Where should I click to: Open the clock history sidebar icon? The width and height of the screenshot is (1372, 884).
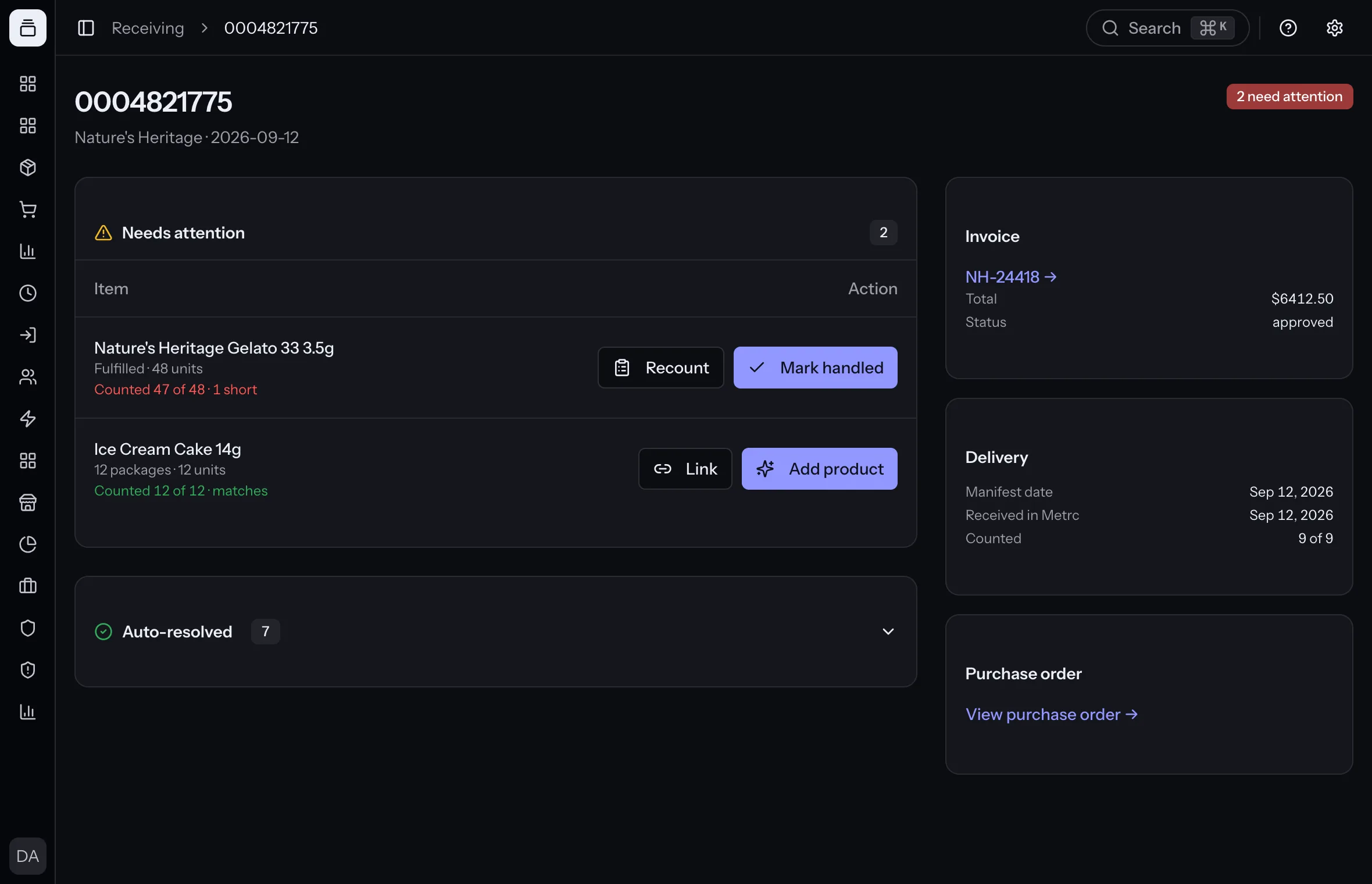(27, 293)
